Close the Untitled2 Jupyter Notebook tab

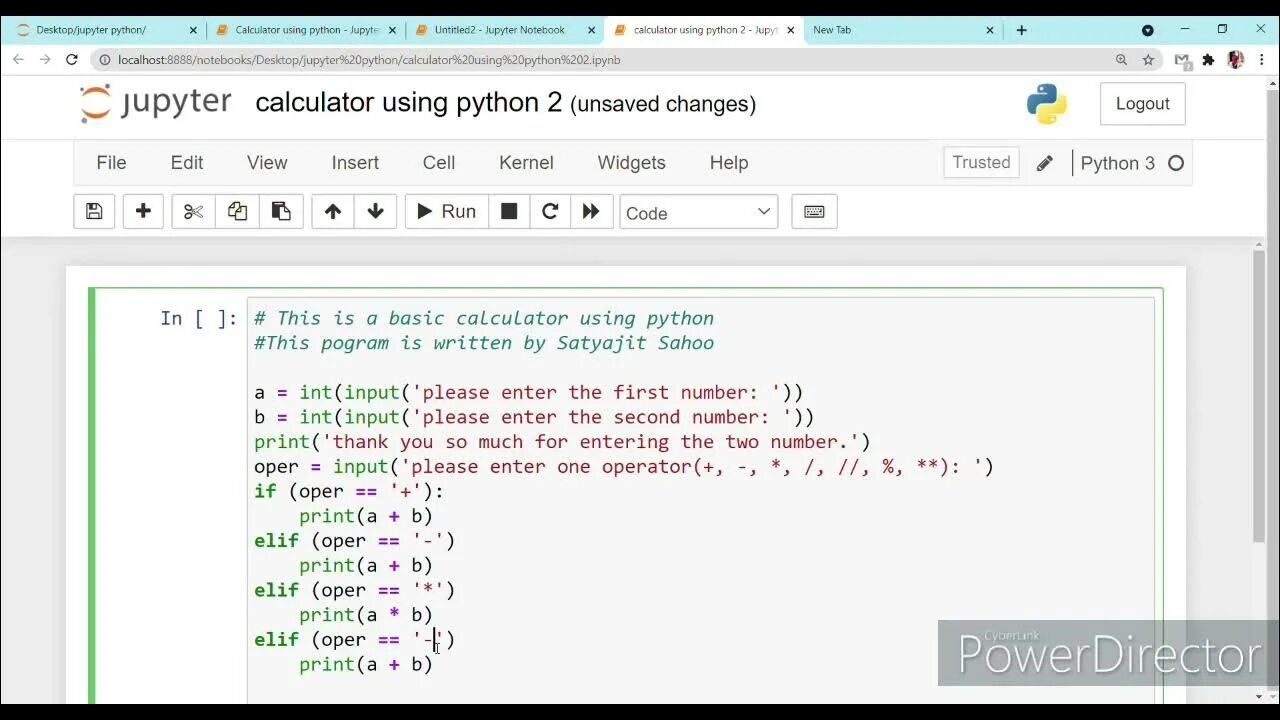click(x=591, y=30)
